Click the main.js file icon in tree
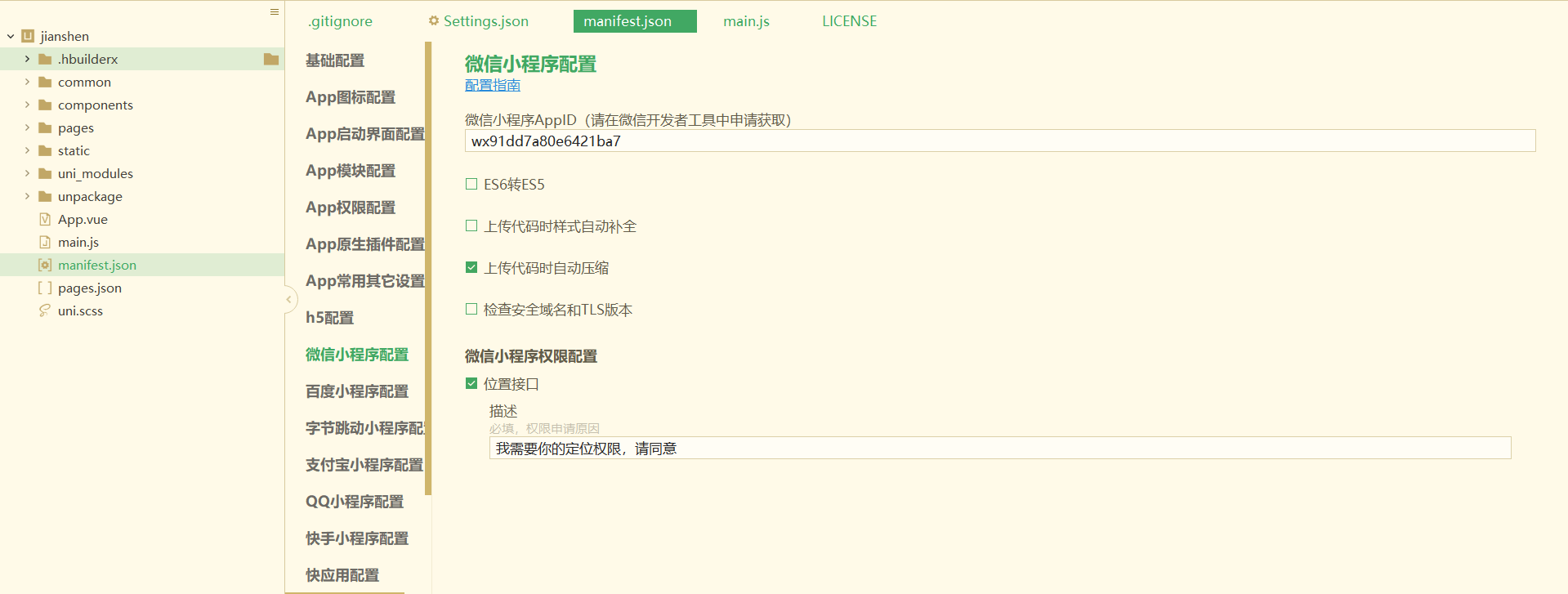 [45, 242]
